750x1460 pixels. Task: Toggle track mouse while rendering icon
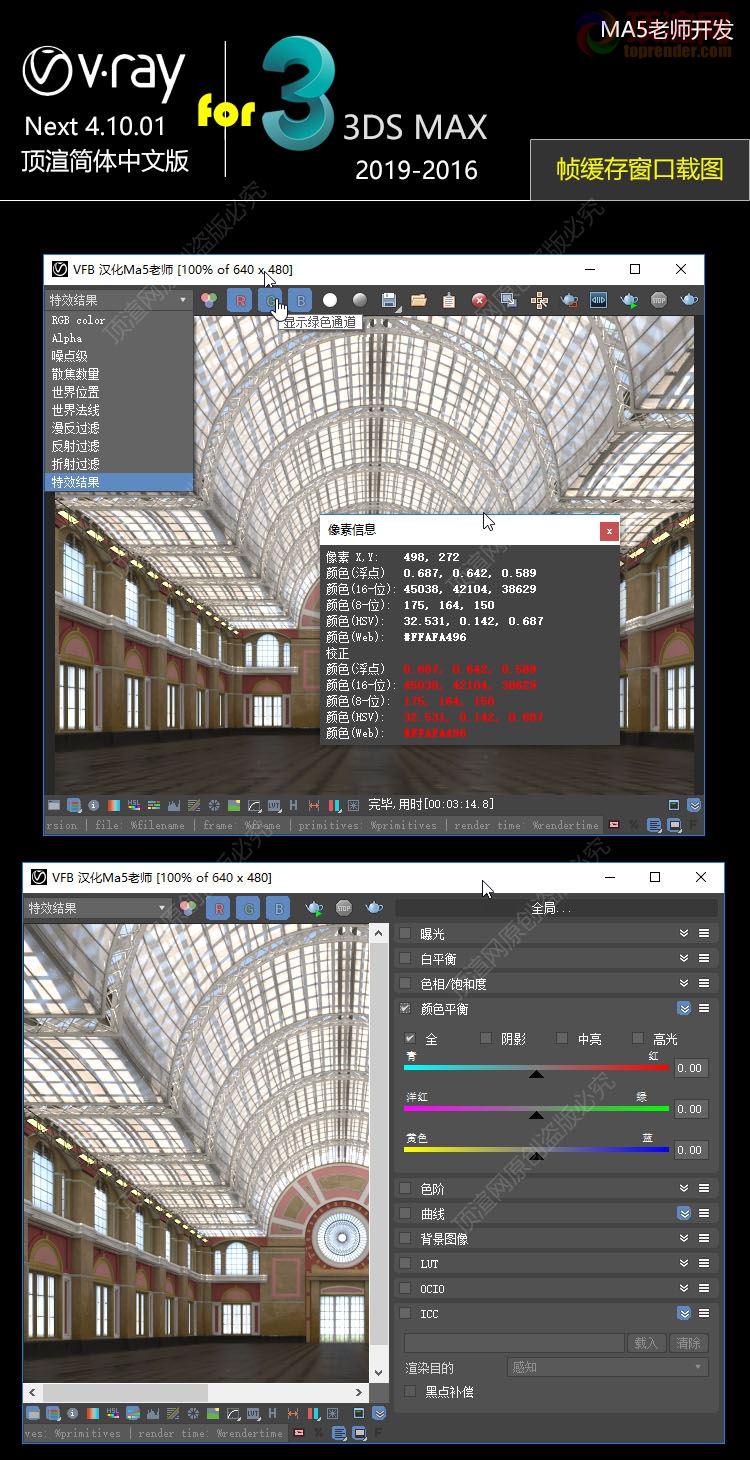coord(539,300)
